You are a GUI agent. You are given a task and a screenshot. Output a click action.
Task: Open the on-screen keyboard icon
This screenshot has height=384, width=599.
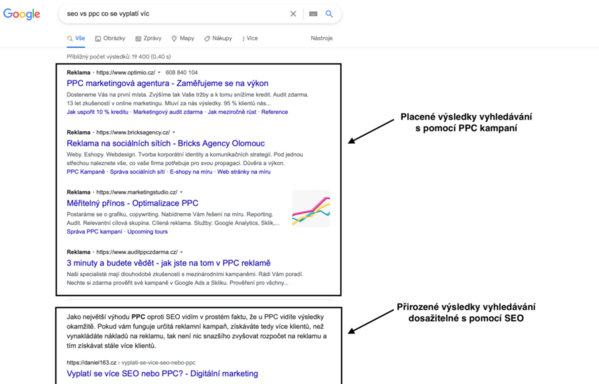click(x=313, y=14)
